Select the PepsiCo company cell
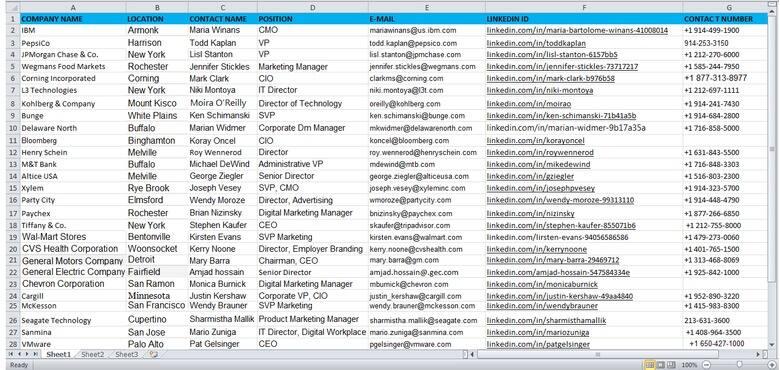Screen dimensions: 780x370 point(73,43)
